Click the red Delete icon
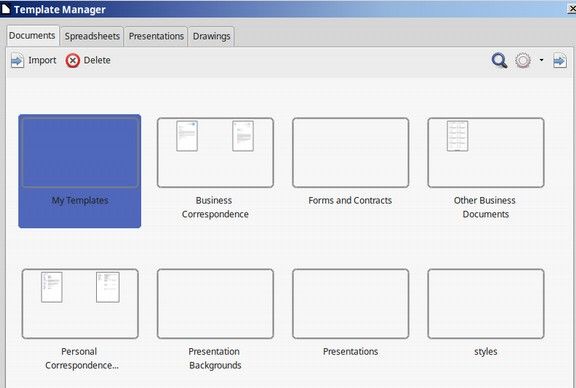This screenshot has width=576, height=388. point(73,61)
